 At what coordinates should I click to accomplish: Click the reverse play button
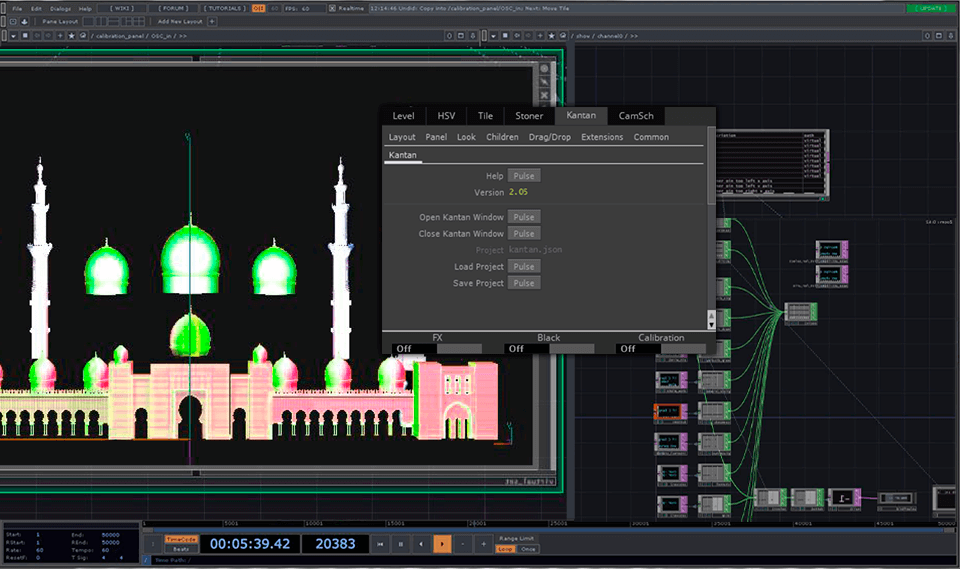tap(421, 544)
